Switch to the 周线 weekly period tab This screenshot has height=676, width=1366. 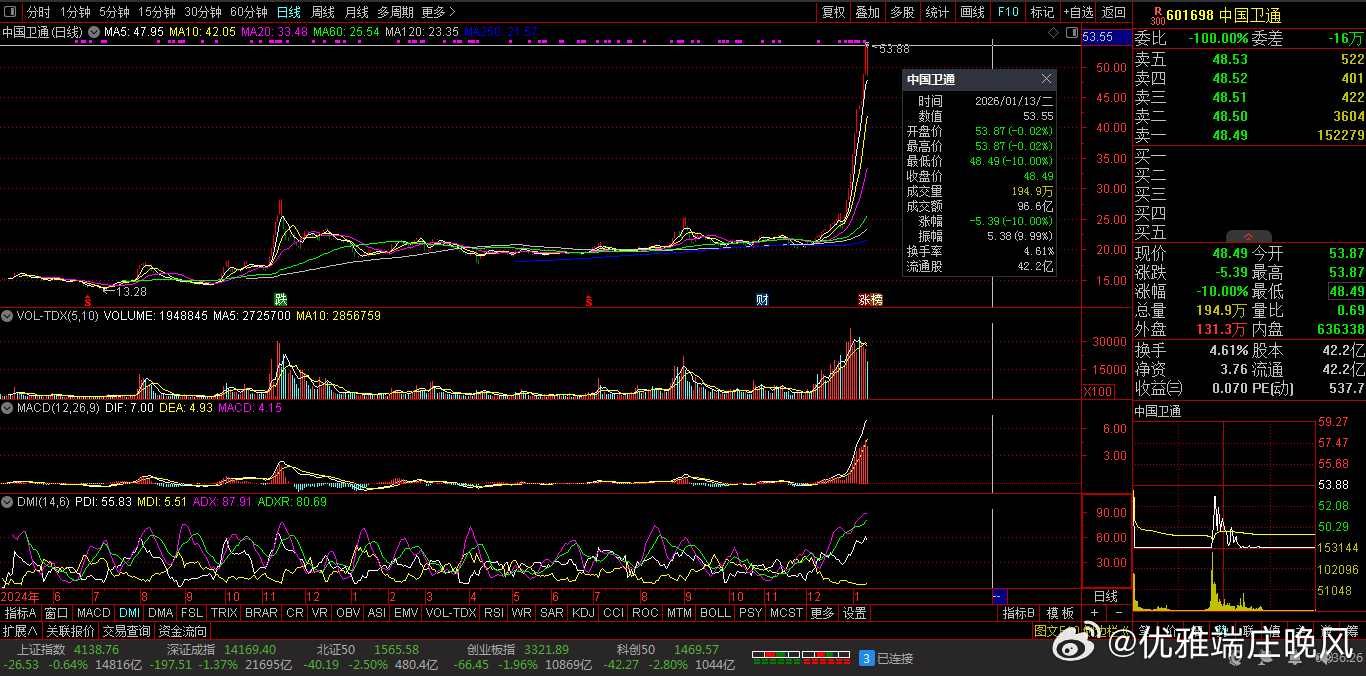[x=322, y=12]
